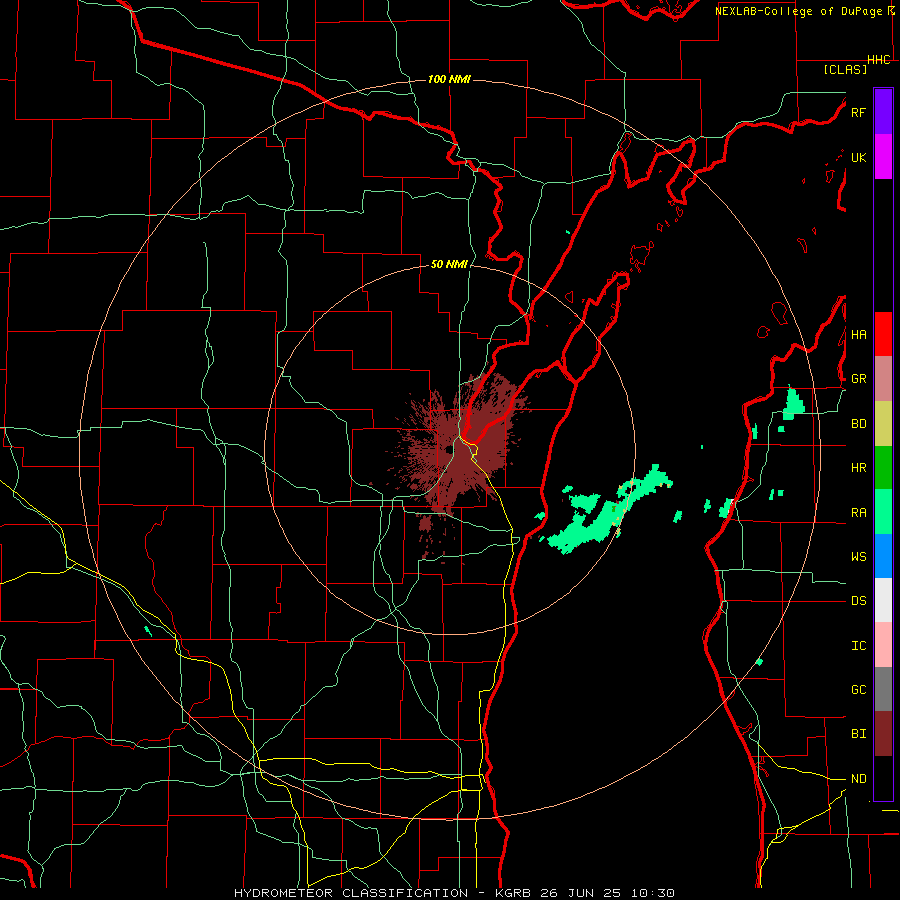Click the HA red legend swatch
The width and height of the screenshot is (900, 900).
(883, 334)
